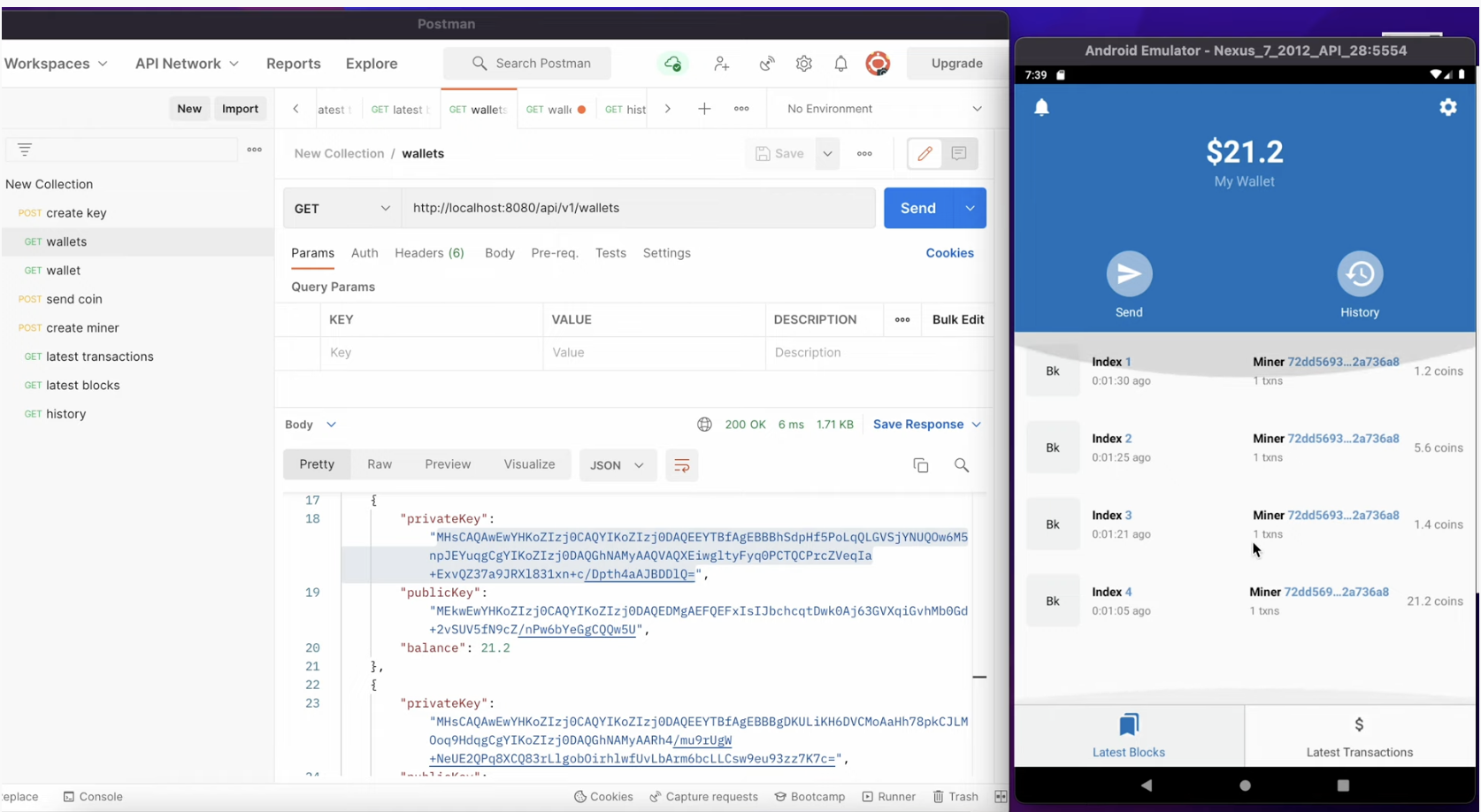1481x812 pixels.
Task: Open the Workspaces menu
Action: [x=56, y=64]
